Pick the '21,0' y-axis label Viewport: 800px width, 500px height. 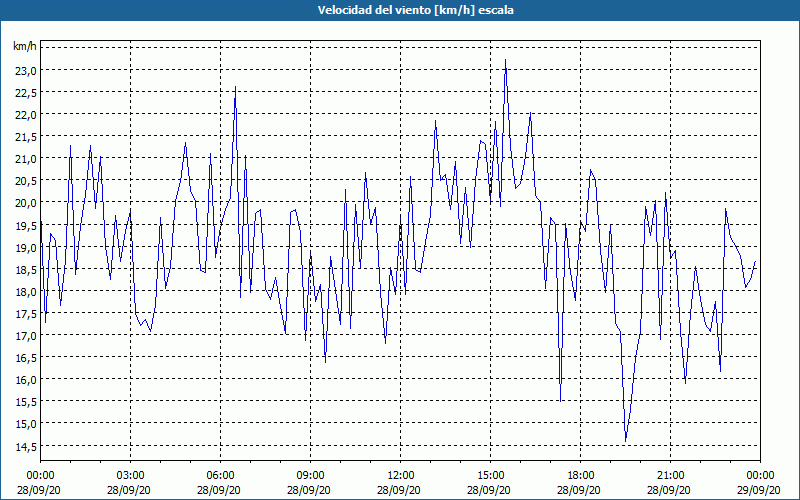coord(27,159)
